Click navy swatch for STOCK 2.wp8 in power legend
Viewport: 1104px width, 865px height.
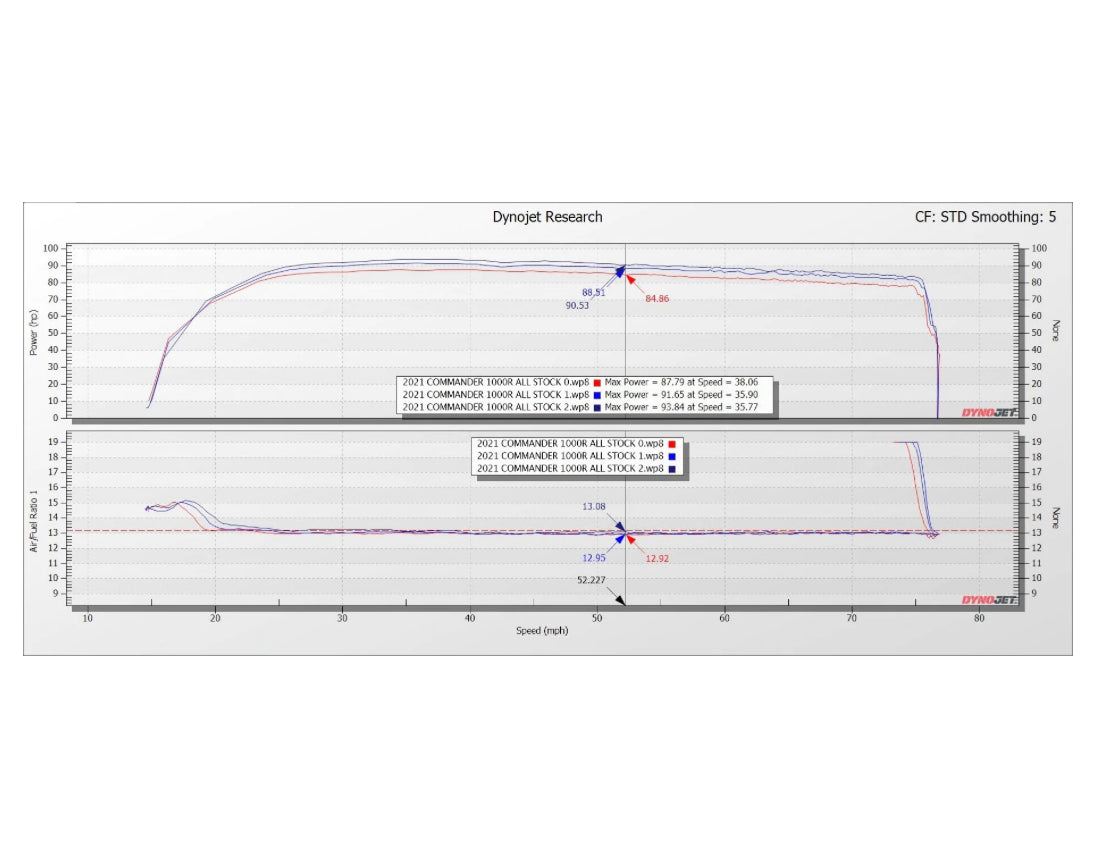point(596,408)
